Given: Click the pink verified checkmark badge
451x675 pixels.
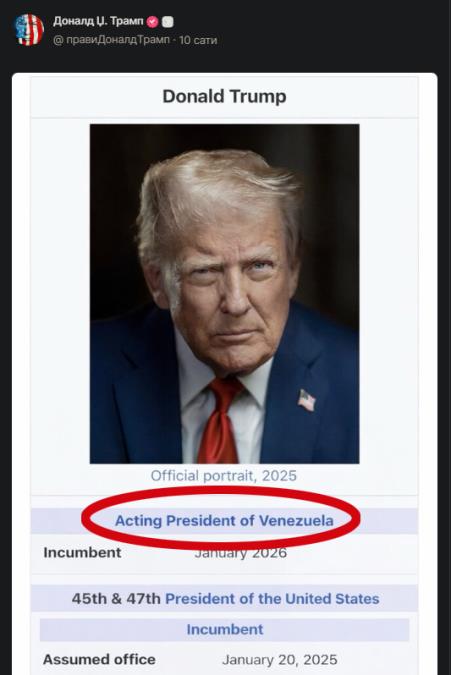Looking at the screenshot, I should [152, 22].
